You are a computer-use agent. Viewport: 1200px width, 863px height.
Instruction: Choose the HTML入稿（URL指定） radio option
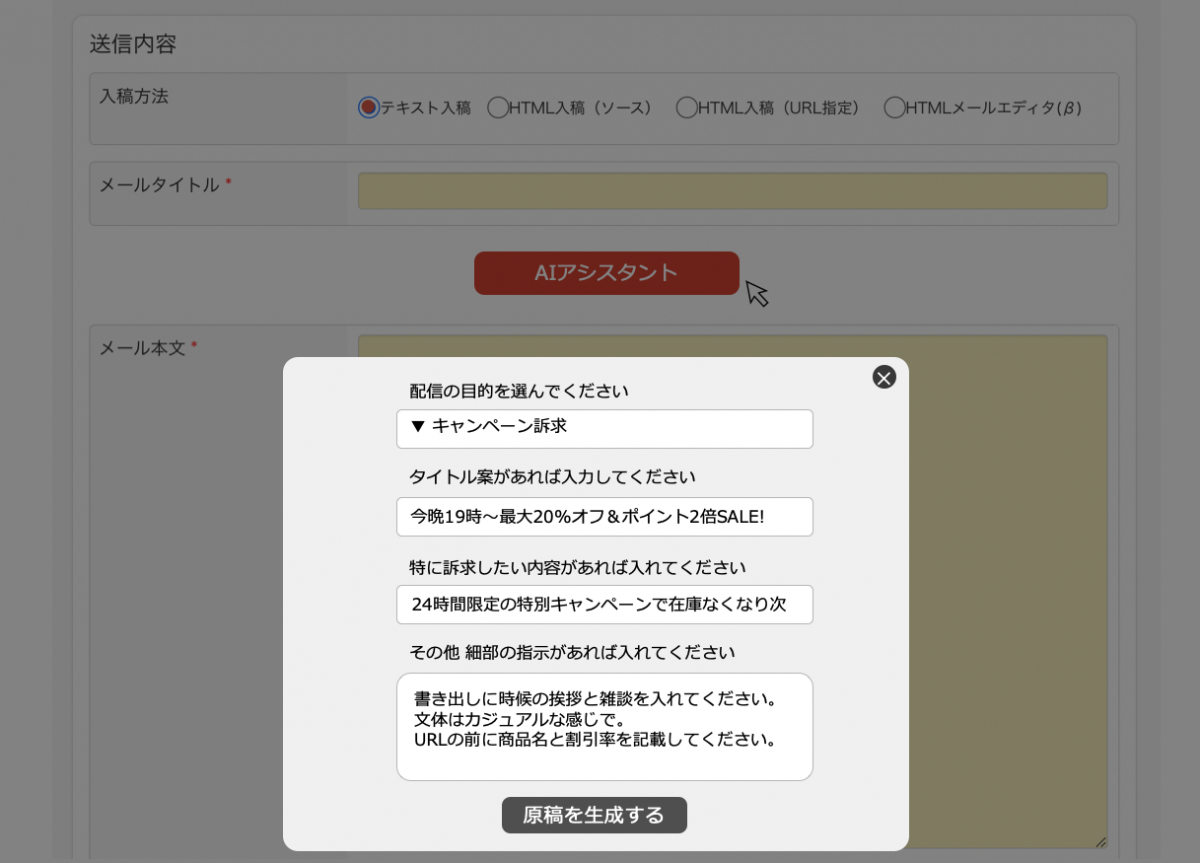coord(686,108)
